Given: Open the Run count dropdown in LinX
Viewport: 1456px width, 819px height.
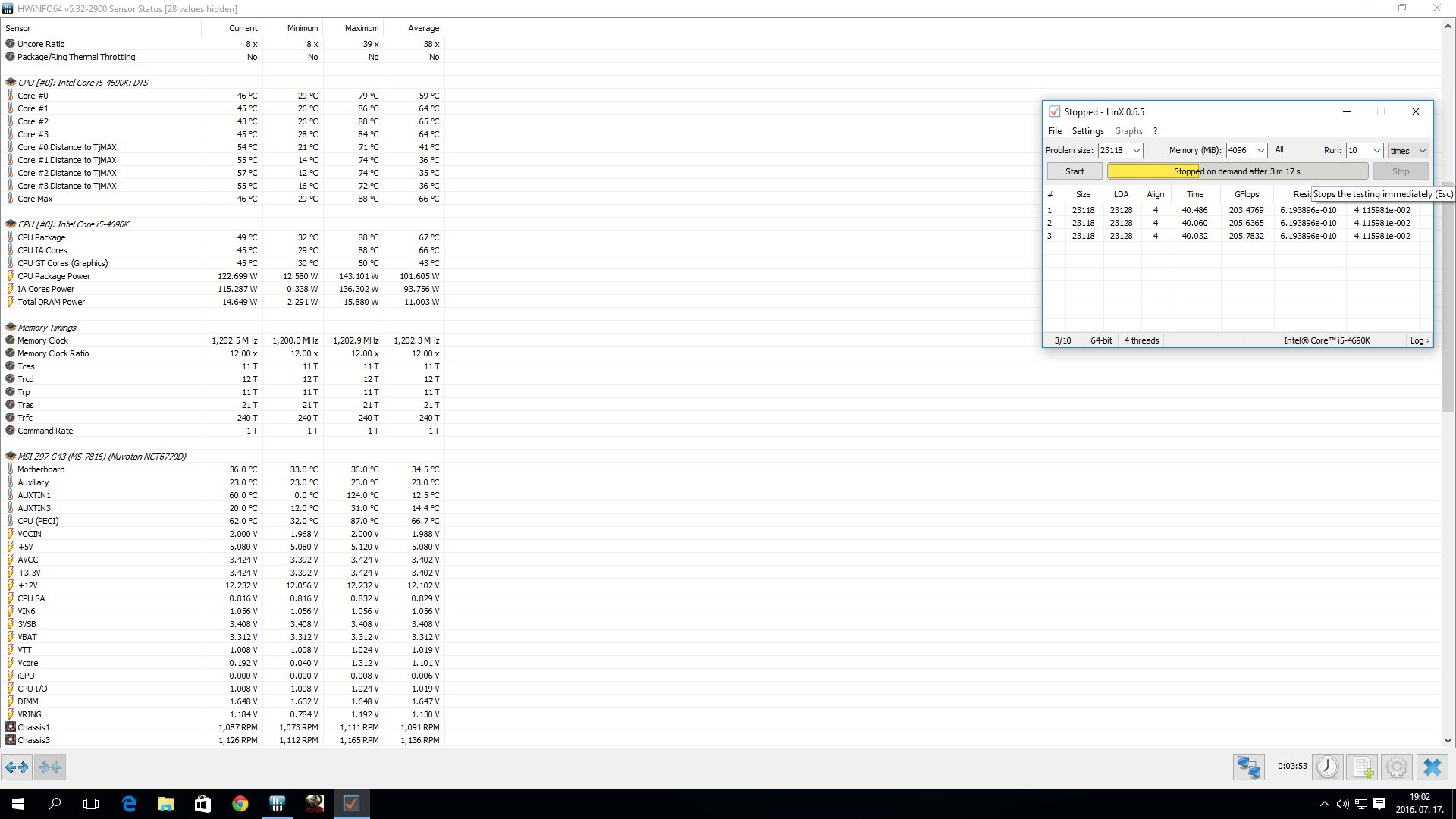Looking at the screenshot, I should [1376, 151].
